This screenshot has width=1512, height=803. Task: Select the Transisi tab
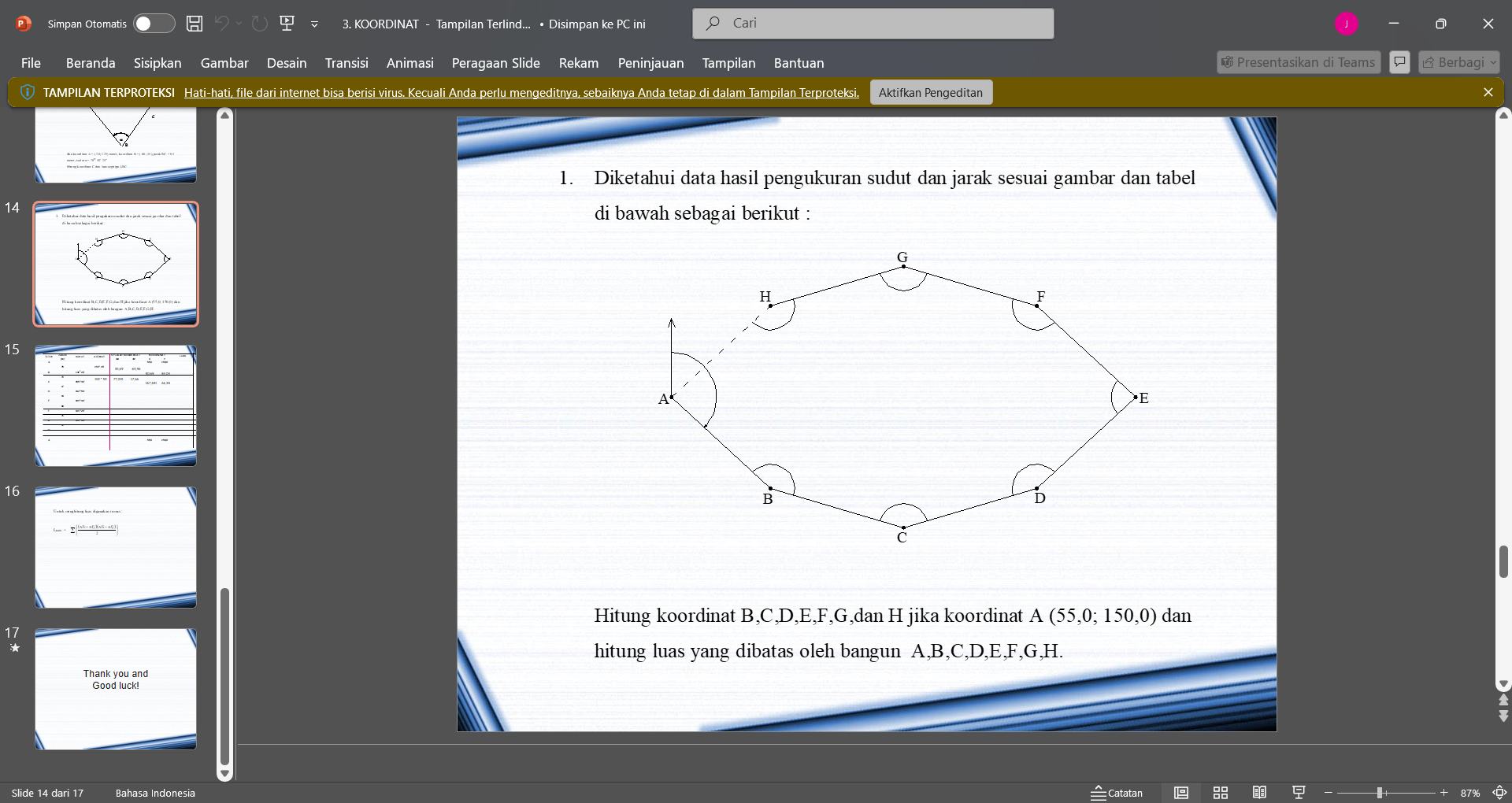[346, 63]
